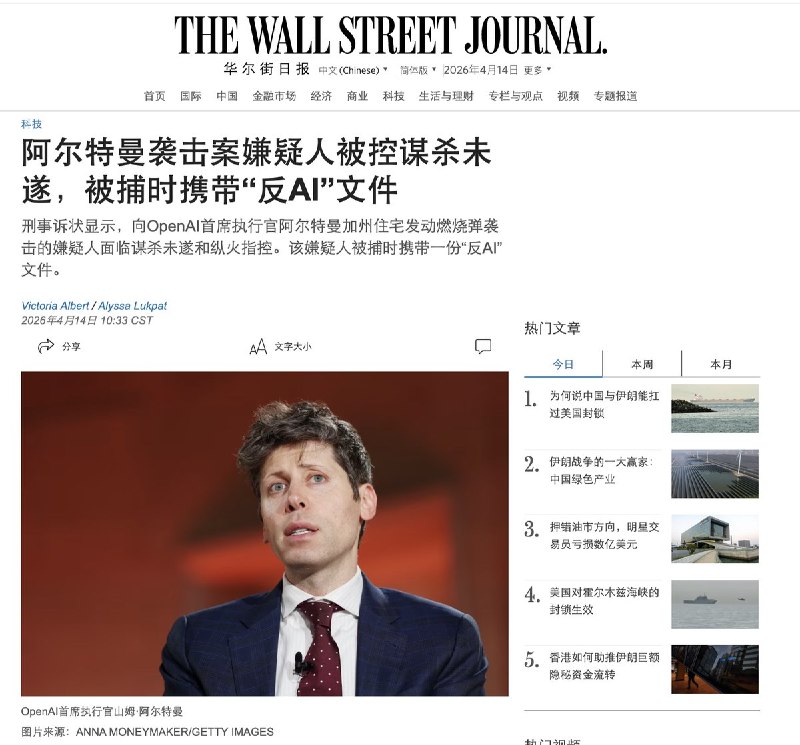Screen dimensions: 800x745
Task: Switch to the 本月 popular articles tab
Action: tap(721, 364)
